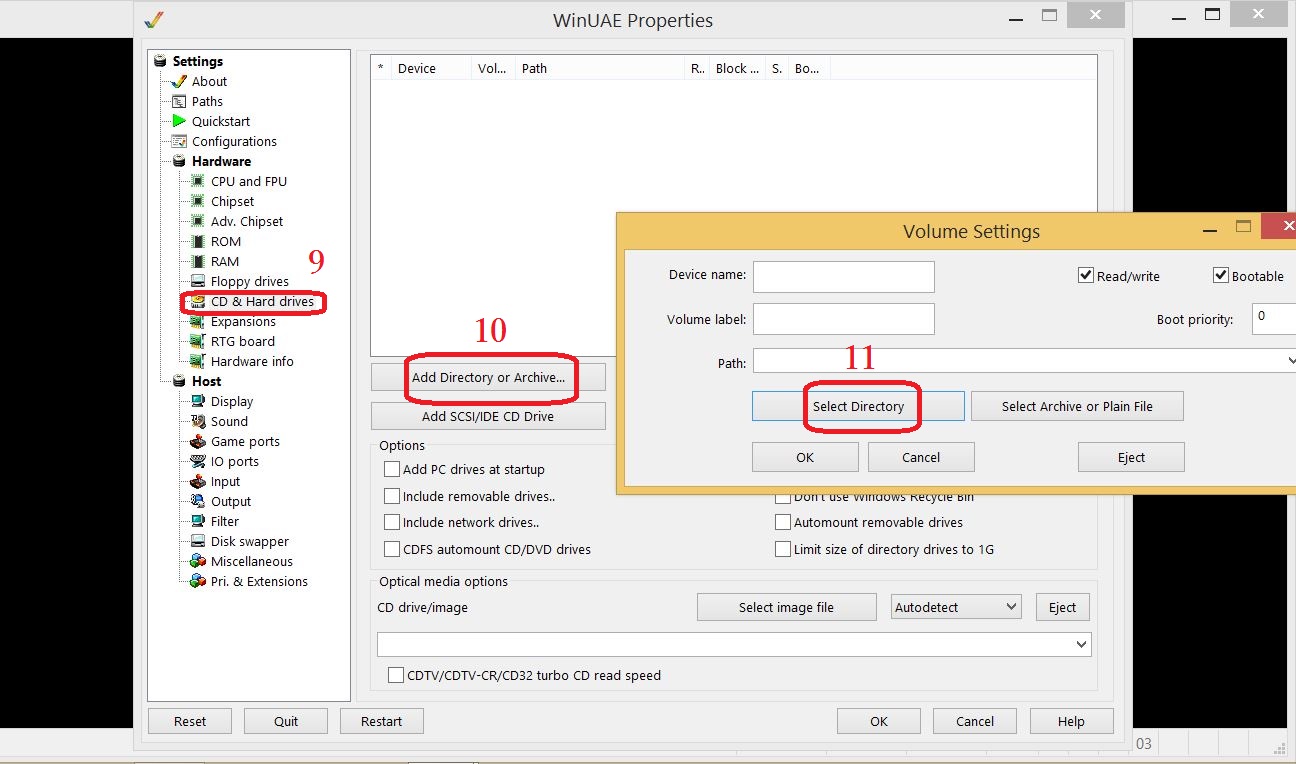Click the Block column header
Image resolution: width=1296 pixels, height=764 pixels.
point(737,68)
